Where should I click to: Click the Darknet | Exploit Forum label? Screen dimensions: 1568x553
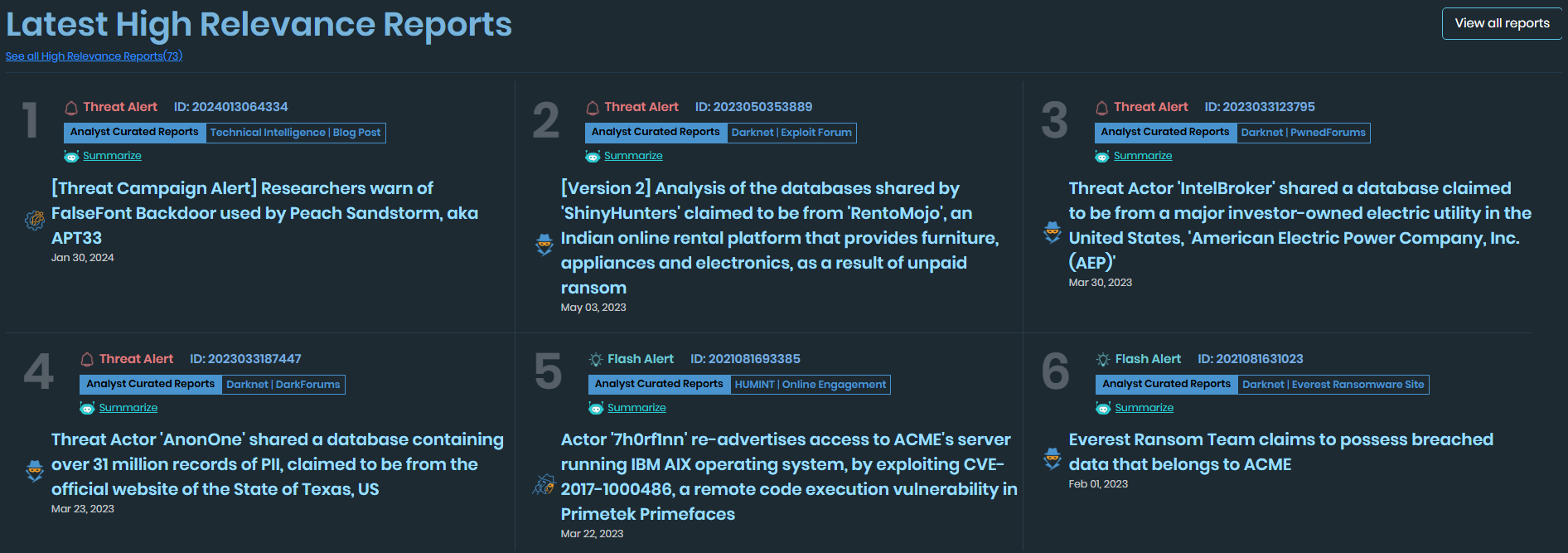791,132
